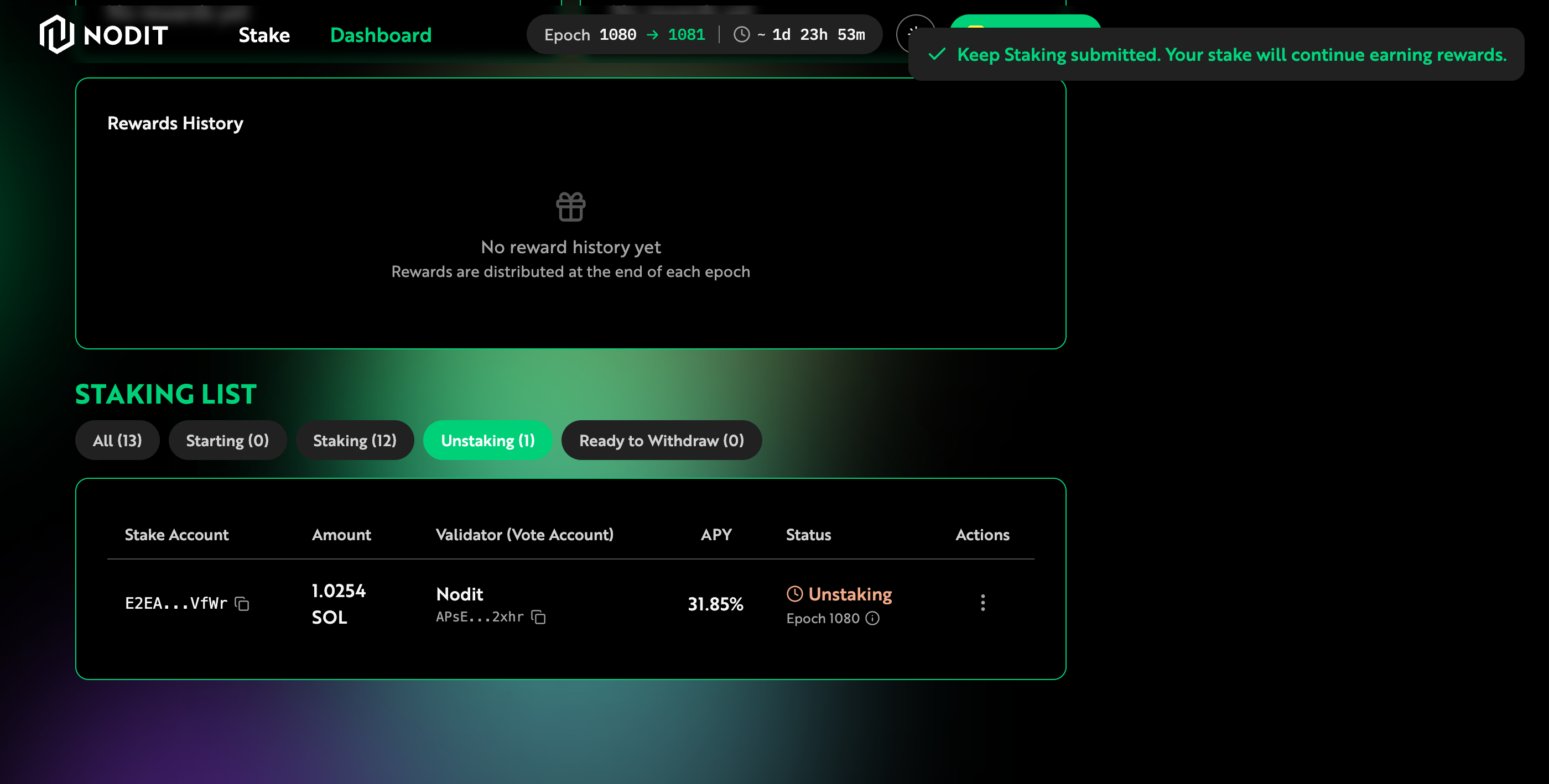
Task: Click the Actions column header
Action: (983, 535)
